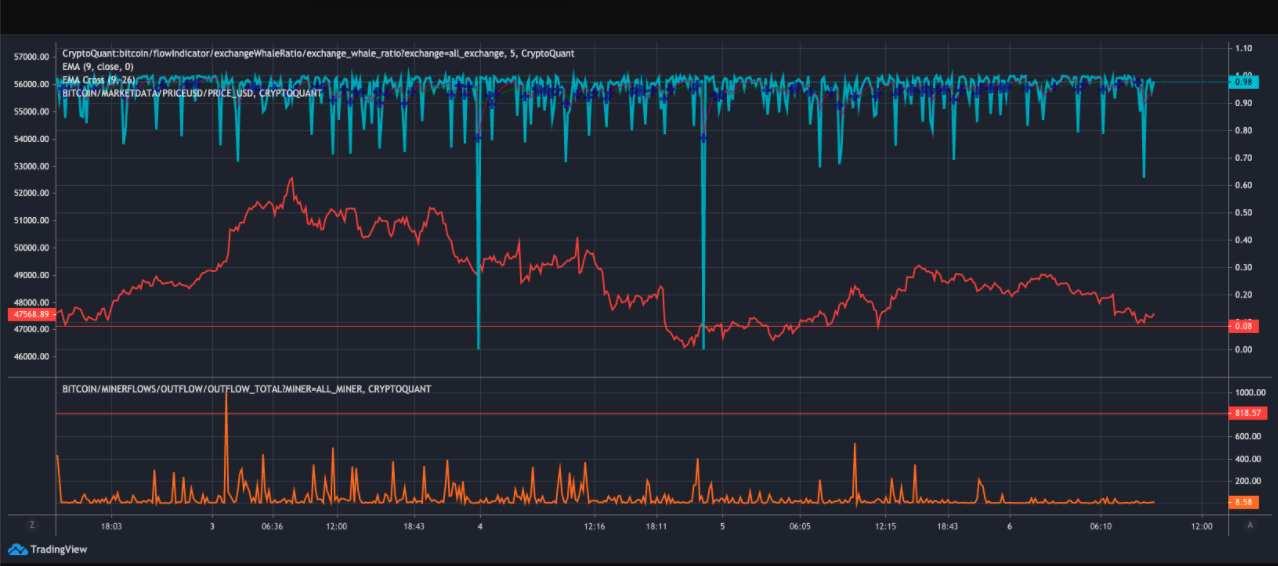The width and height of the screenshot is (1278, 566).
Task: Click the 06:05 time axis label
Action: [x=799, y=526]
